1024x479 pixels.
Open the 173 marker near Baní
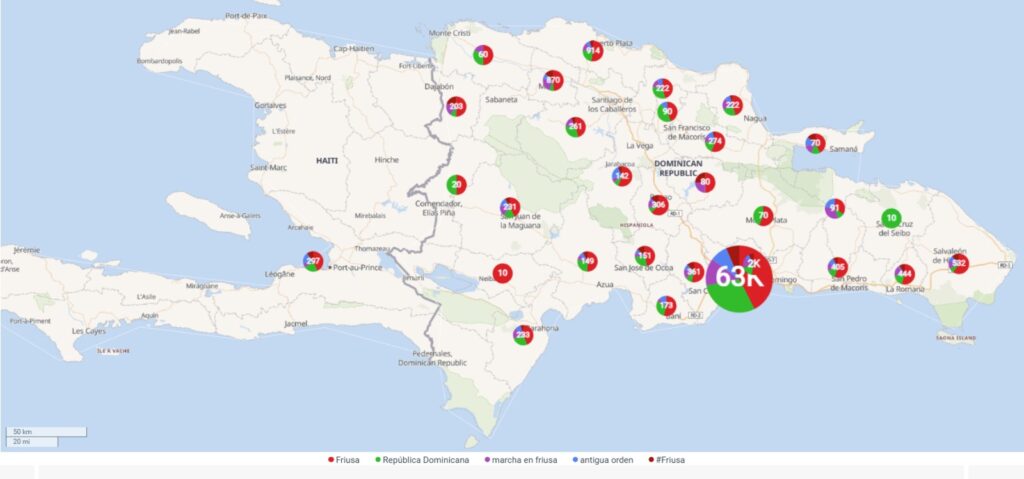click(666, 305)
